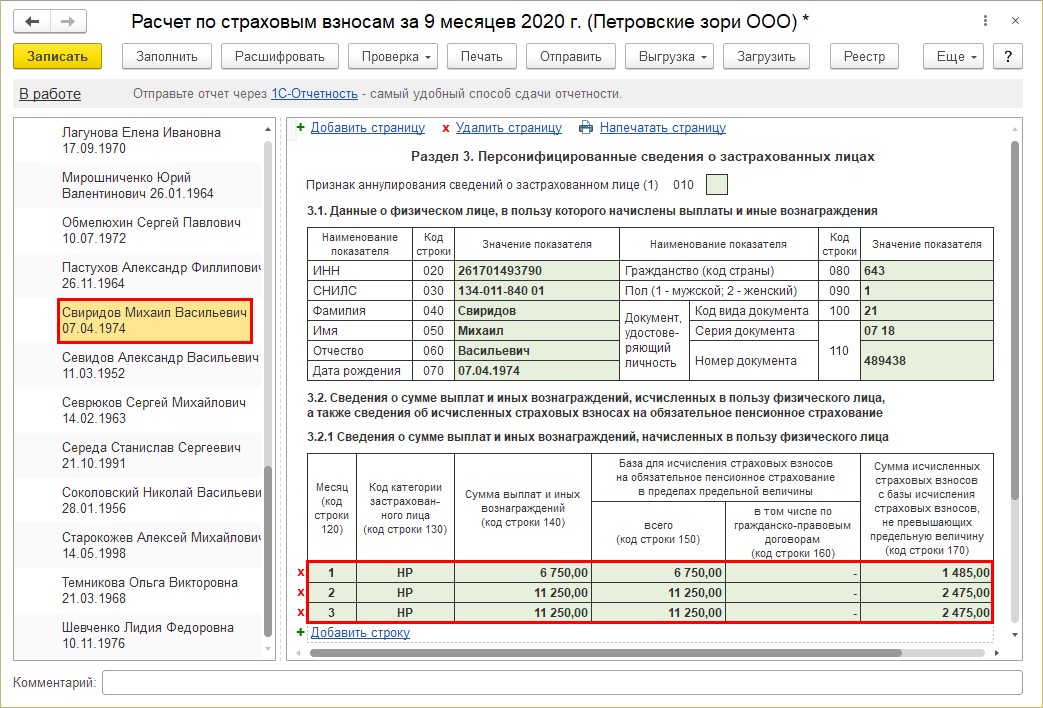Click the Записать button
The height and width of the screenshot is (708, 1043).
click(x=57, y=57)
